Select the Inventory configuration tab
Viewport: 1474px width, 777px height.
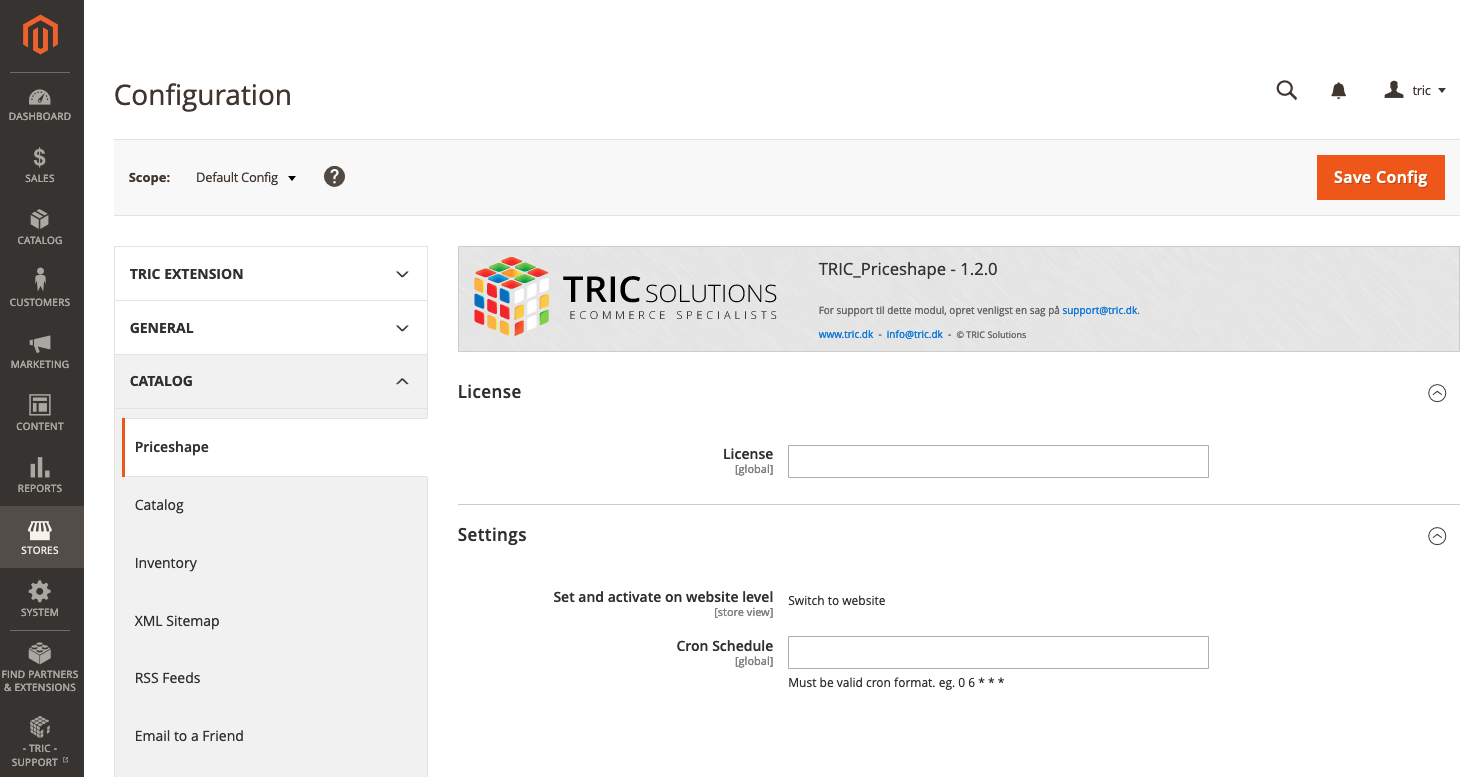pyautogui.click(x=166, y=563)
